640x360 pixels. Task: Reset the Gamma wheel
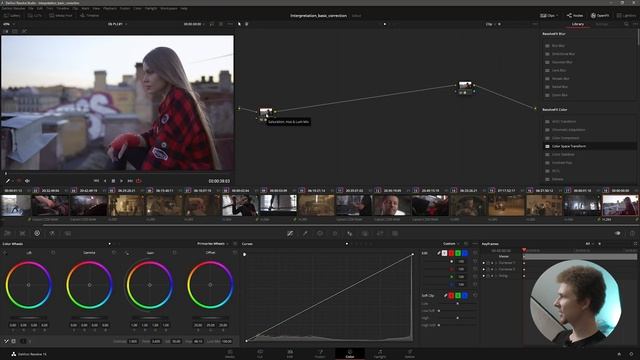click(x=114, y=253)
